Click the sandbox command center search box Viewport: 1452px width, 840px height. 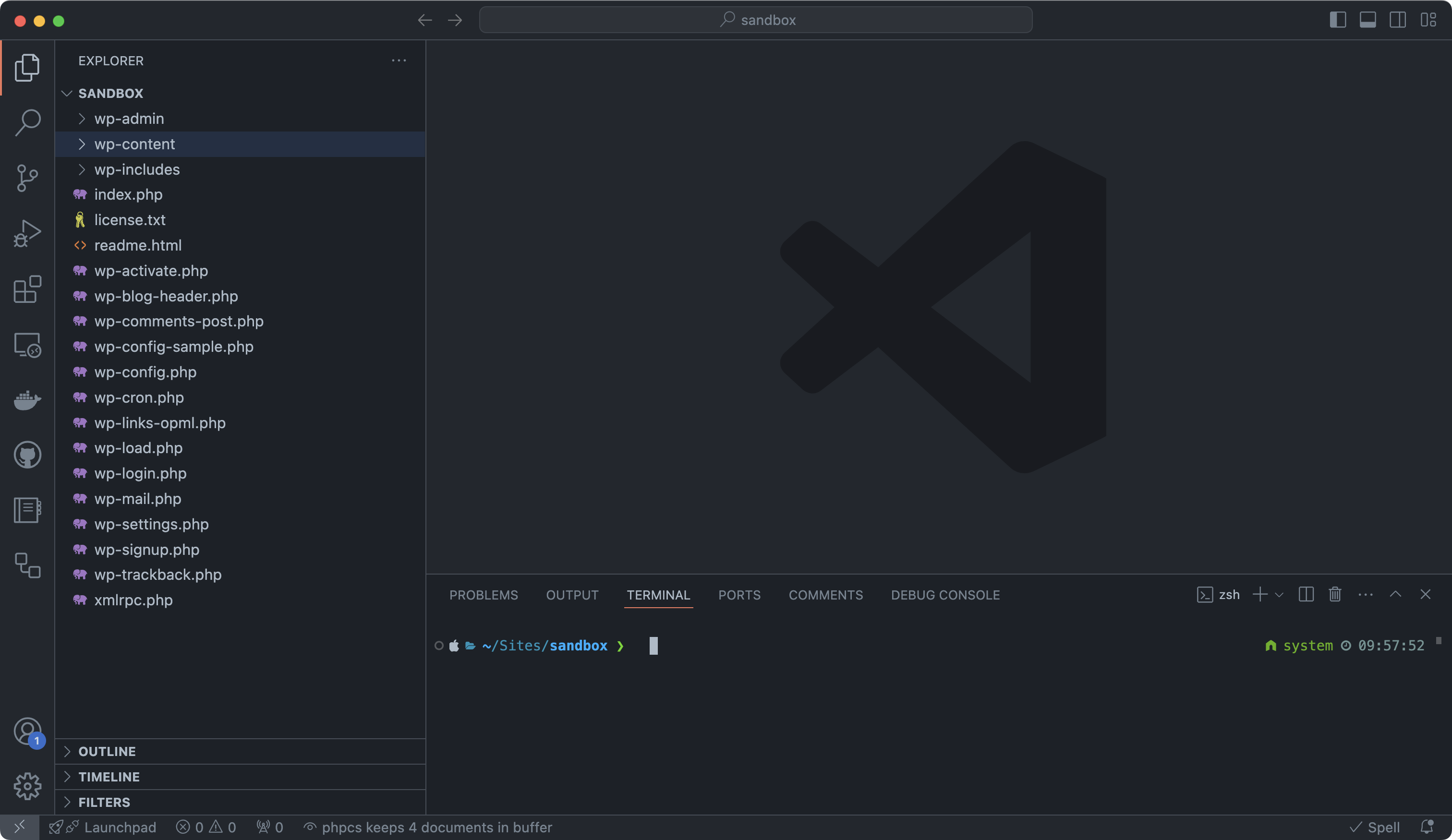click(755, 20)
